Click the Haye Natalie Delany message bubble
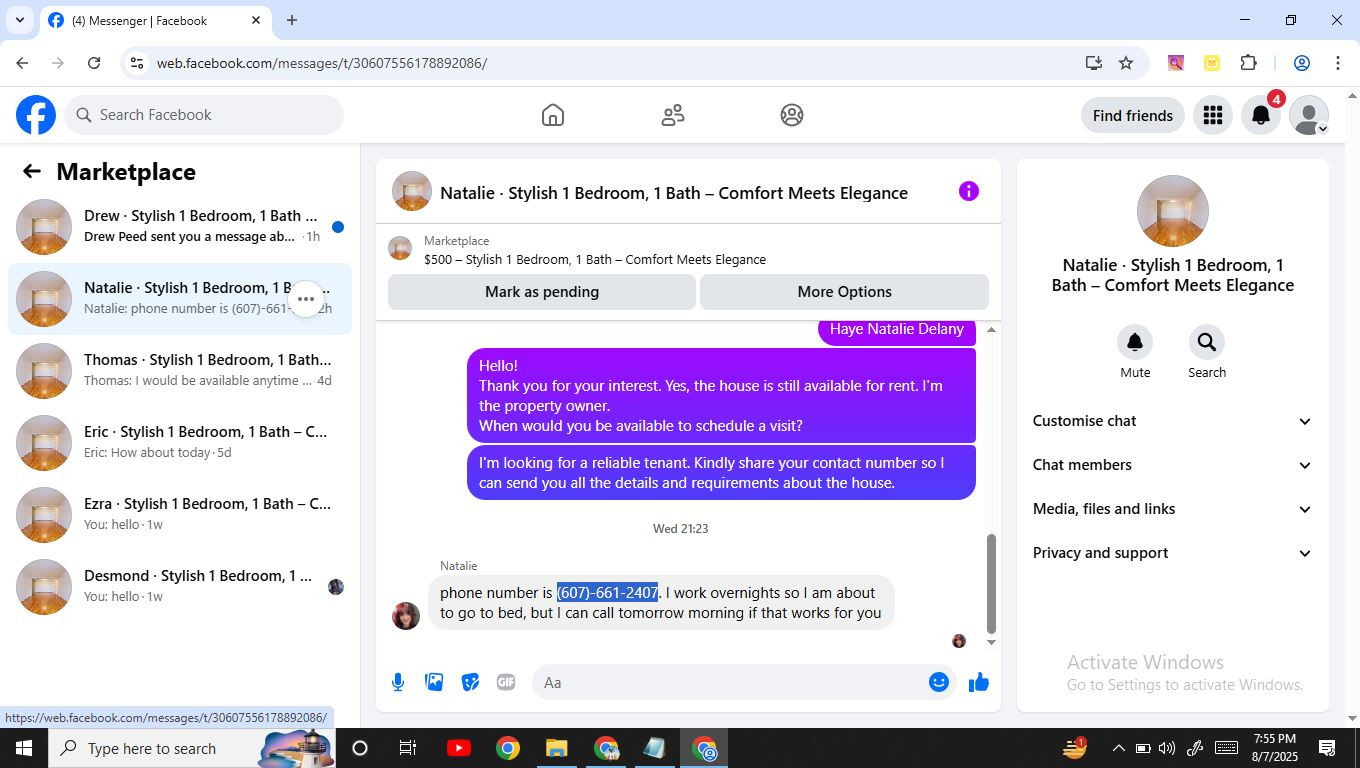Image resolution: width=1360 pixels, height=768 pixels. point(897,330)
